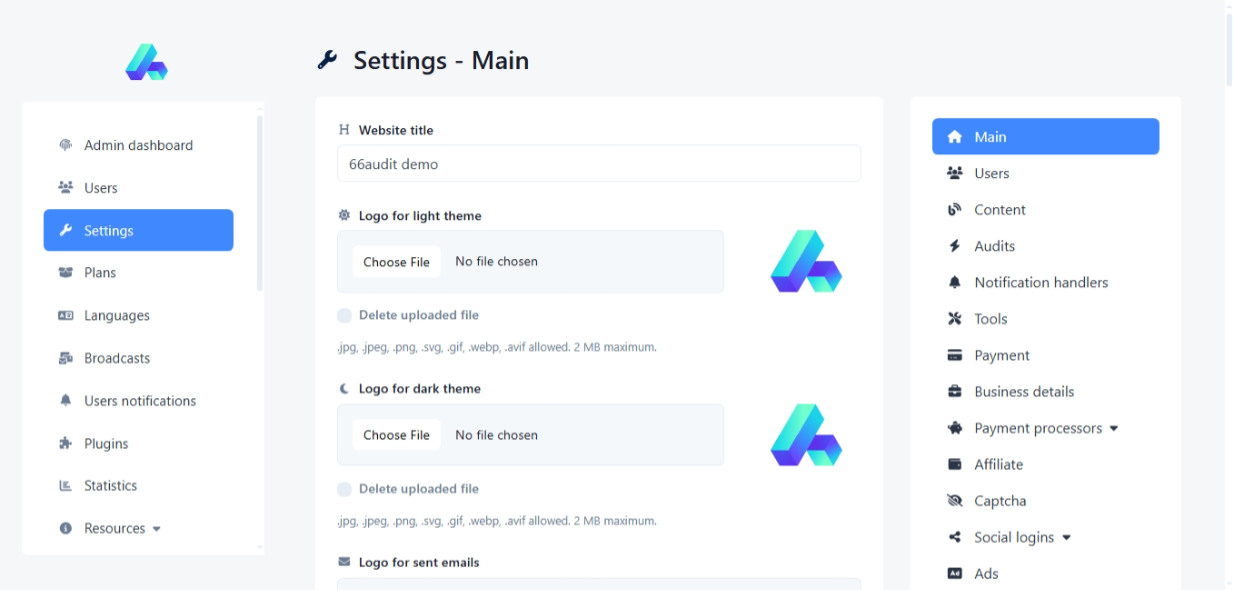This screenshot has width=1234, height=590.
Task: Click the Captcha crossed-eye icon
Action: coord(954,501)
